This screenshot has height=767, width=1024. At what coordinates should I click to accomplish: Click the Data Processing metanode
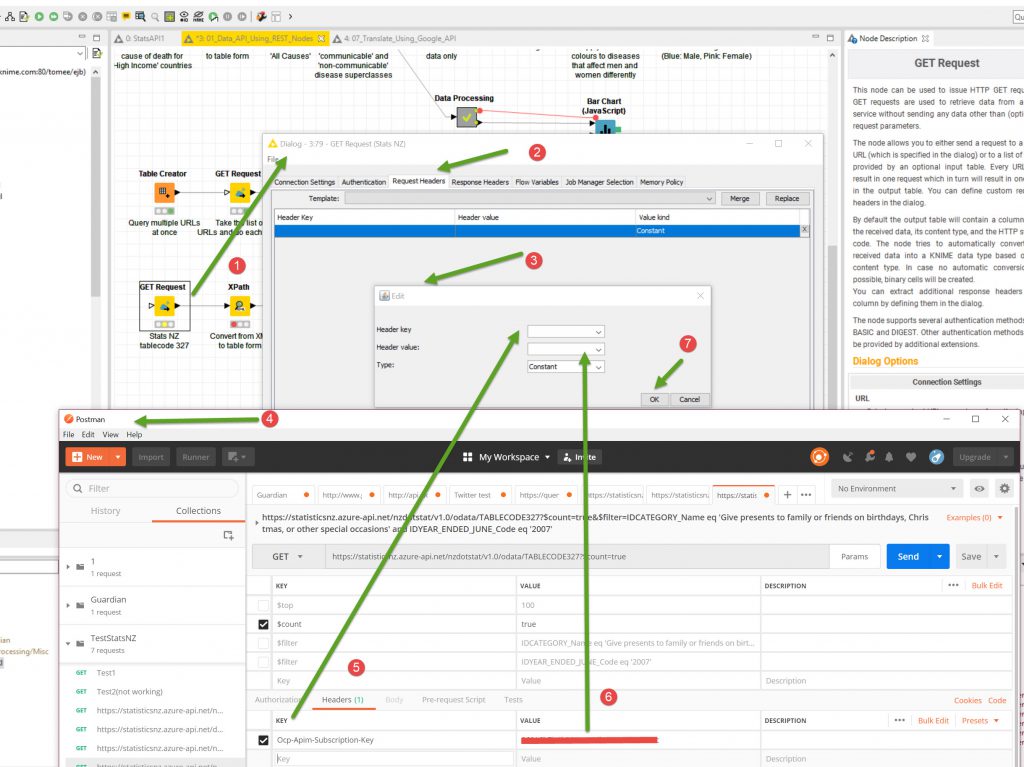(x=466, y=117)
